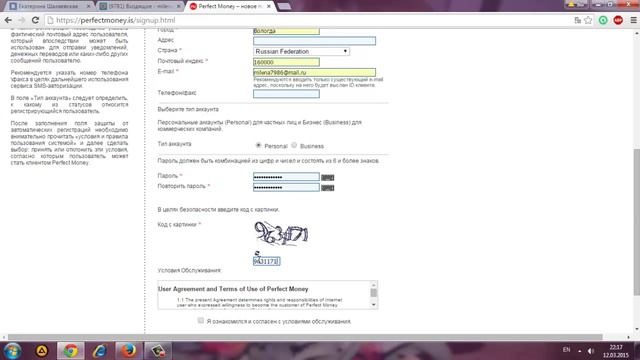Click the E-mail field
Image resolution: width=640 pixels, height=360 pixels.
point(314,72)
